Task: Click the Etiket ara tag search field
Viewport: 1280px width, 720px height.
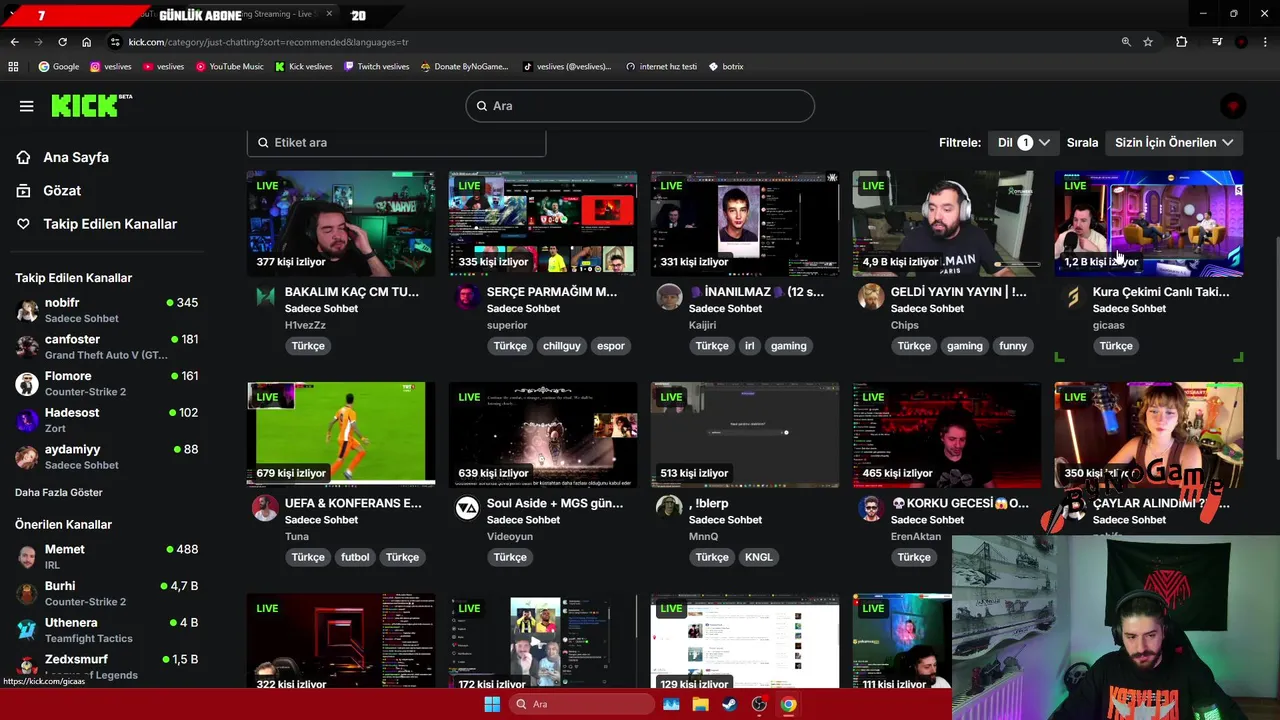Action: pyautogui.click(x=396, y=142)
